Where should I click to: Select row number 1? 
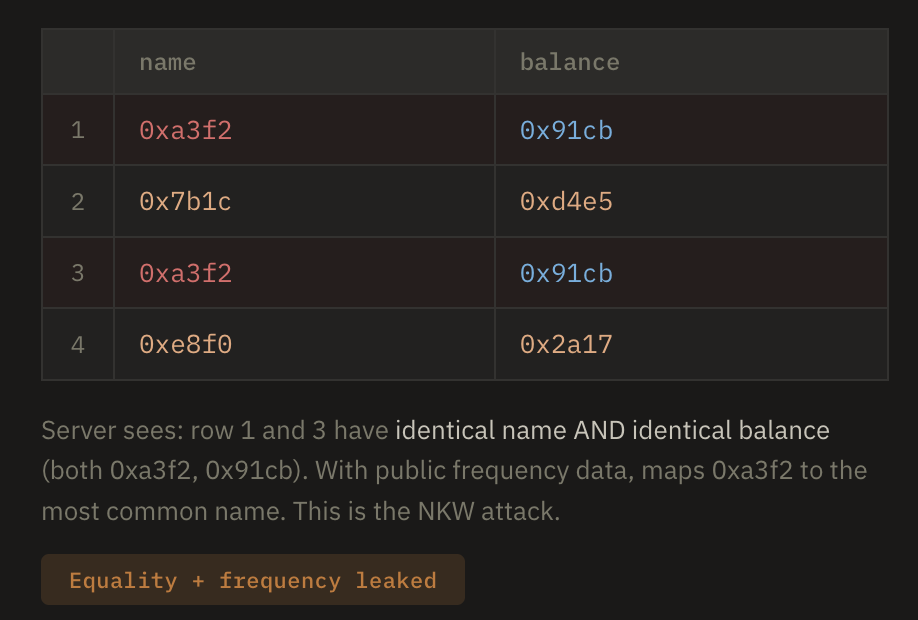pos(78,130)
